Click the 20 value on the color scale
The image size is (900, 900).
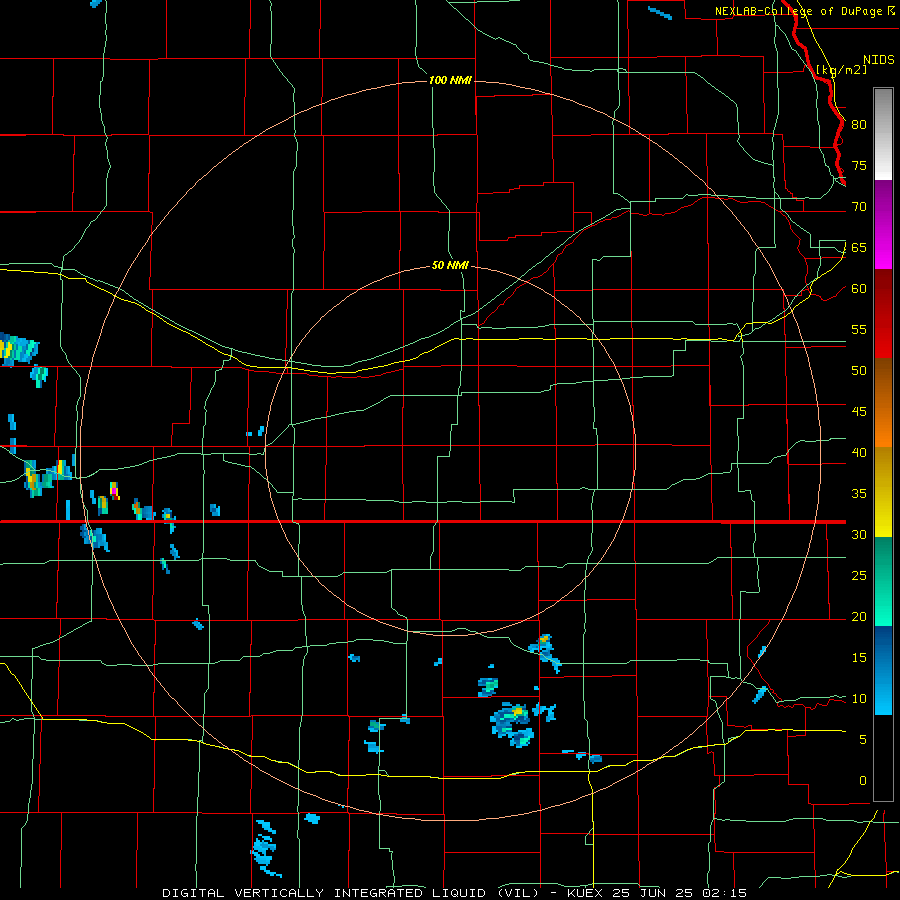coord(859,617)
